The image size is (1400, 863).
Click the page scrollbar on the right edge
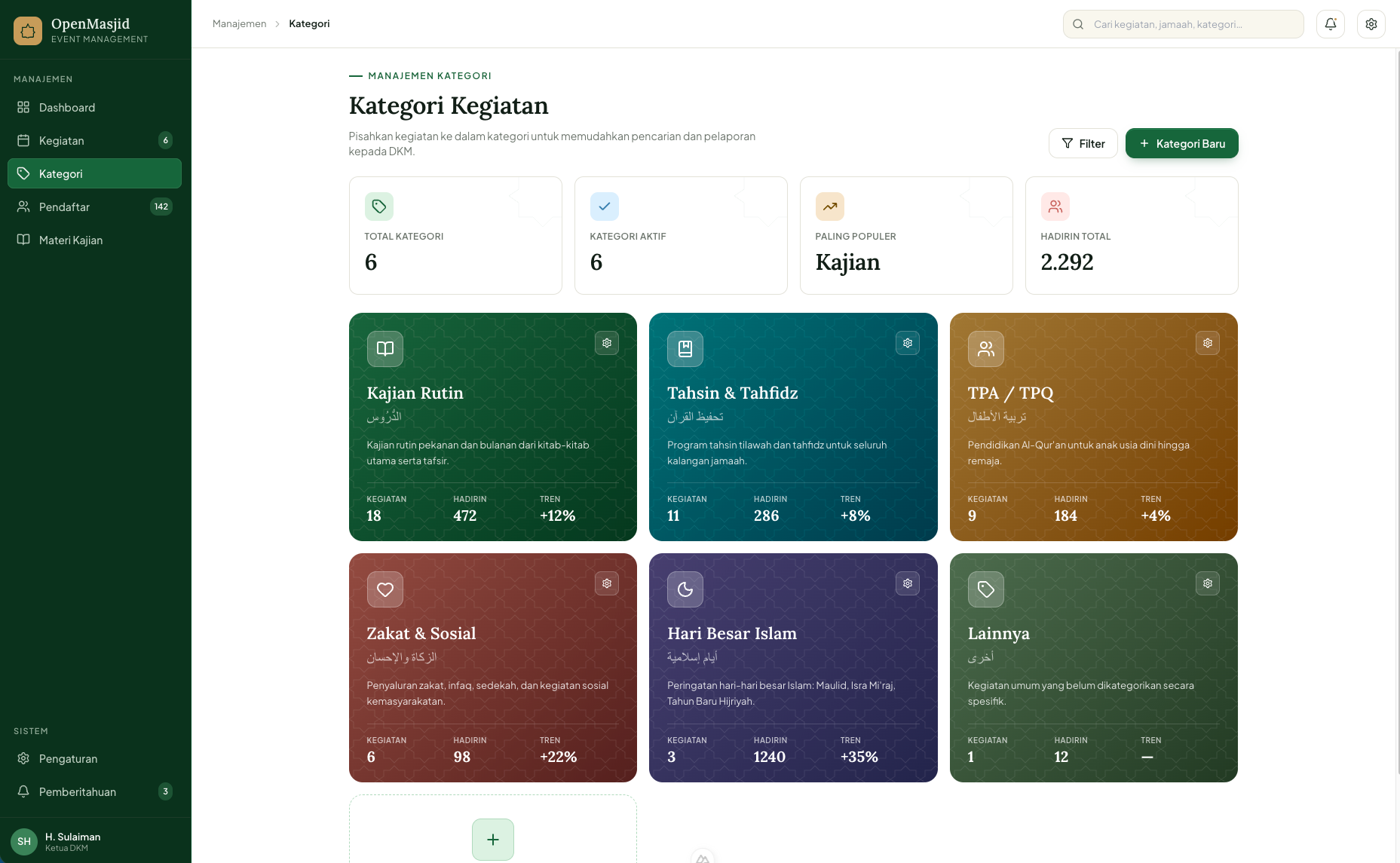tap(1397, 412)
